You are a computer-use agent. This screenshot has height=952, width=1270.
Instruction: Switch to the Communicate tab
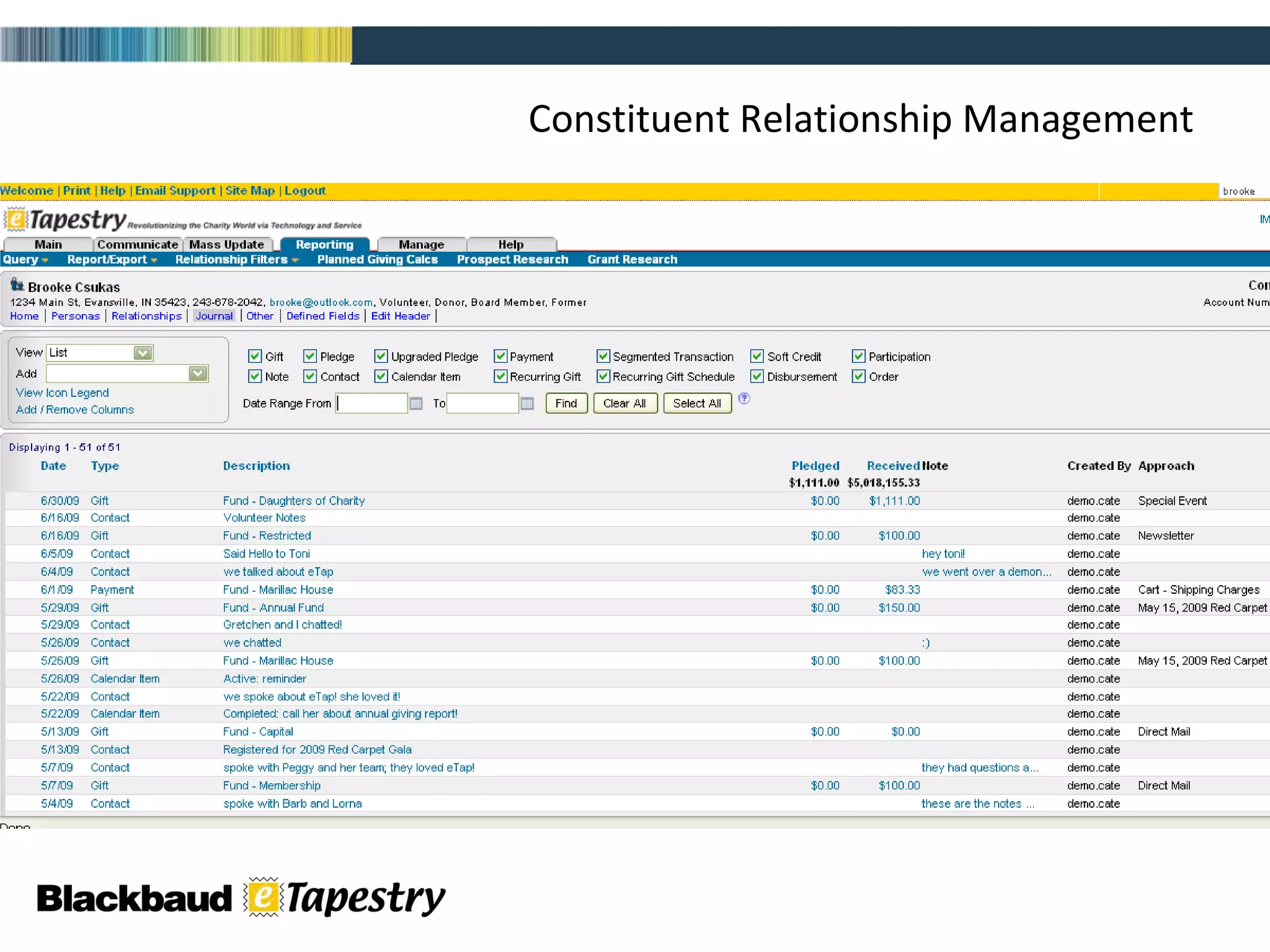click(138, 244)
